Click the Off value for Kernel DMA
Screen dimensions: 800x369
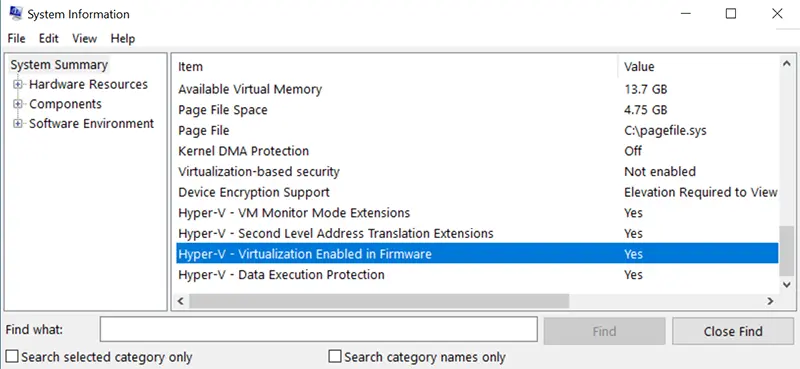633,151
